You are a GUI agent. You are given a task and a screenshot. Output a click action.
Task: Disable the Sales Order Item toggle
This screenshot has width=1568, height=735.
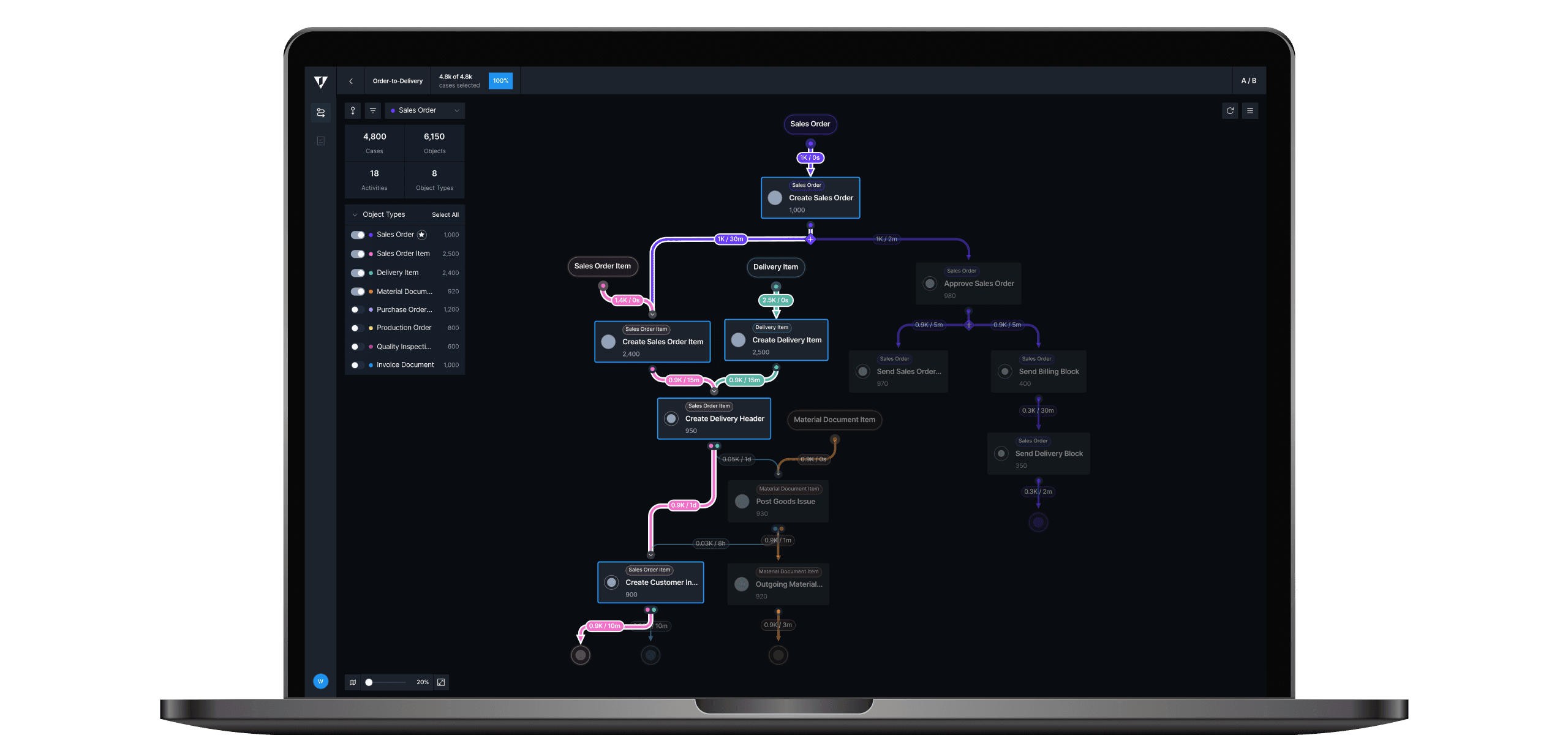(358, 254)
